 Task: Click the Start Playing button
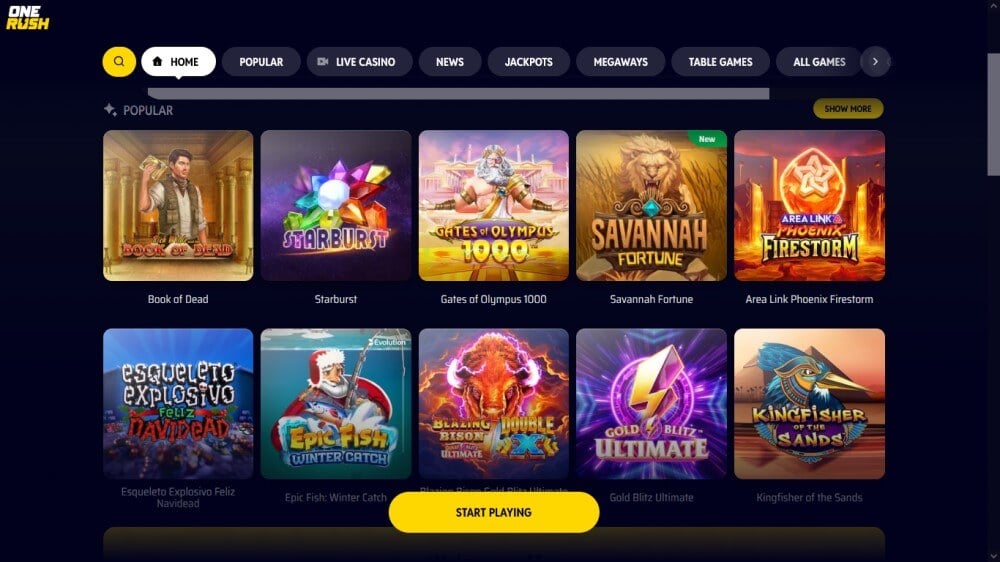coord(494,512)
